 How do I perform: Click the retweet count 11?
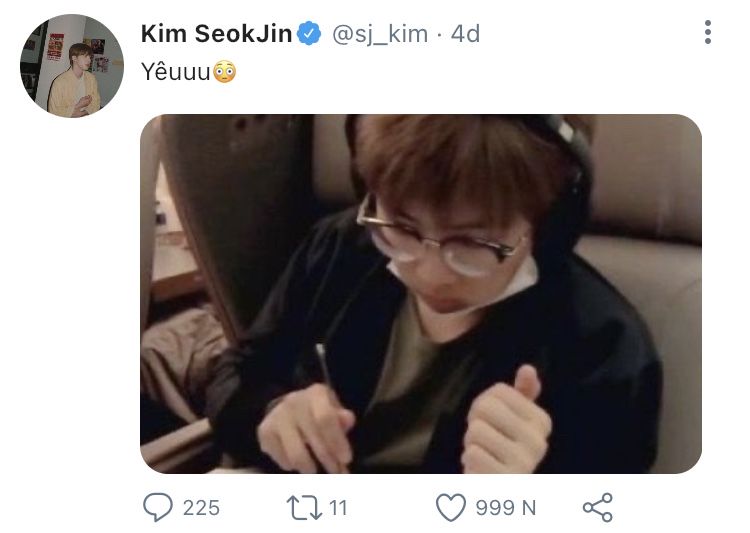click(x=338, y=508)
